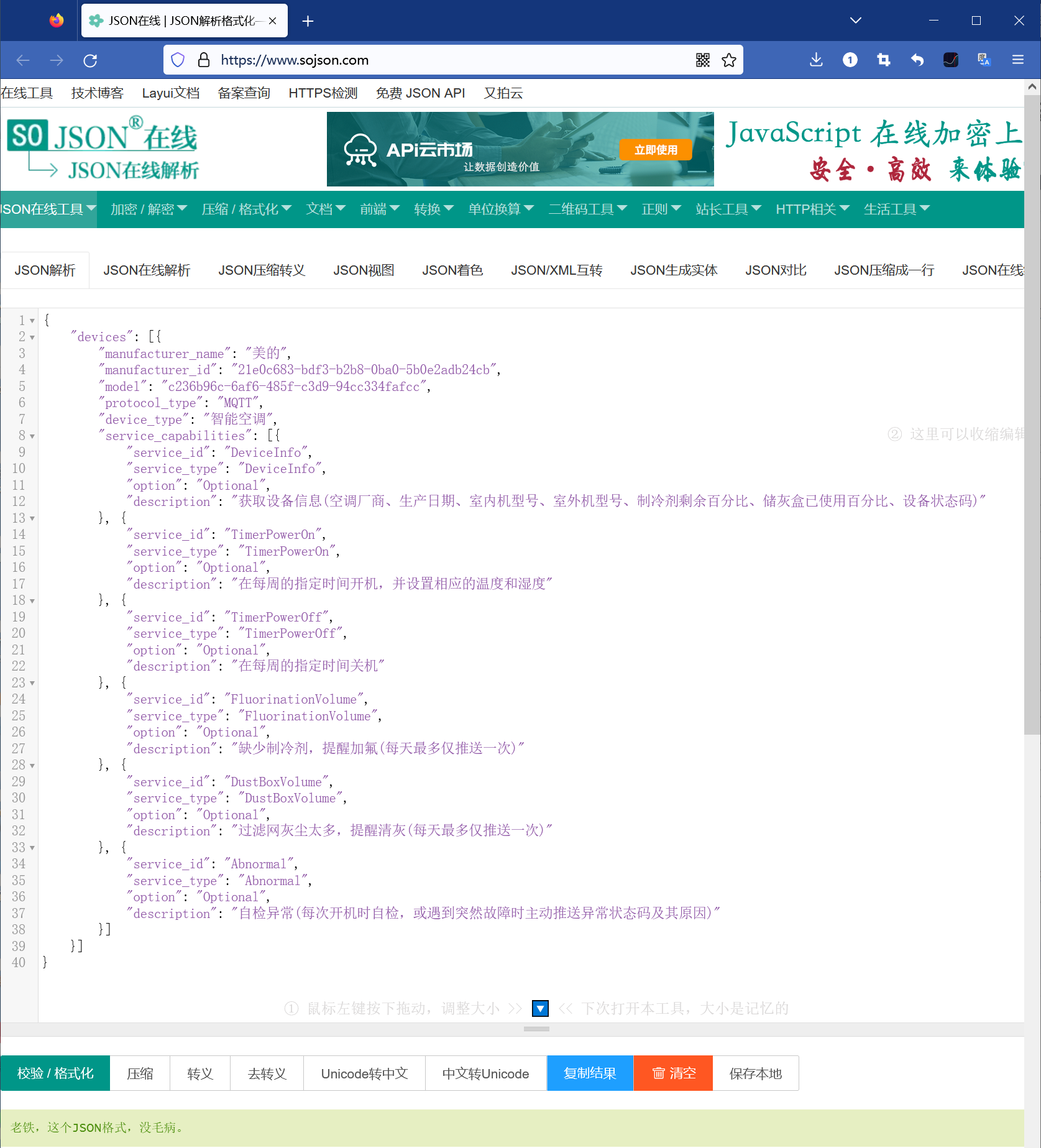
Task: Bookmark this page with the star
Action: [729, 60]
